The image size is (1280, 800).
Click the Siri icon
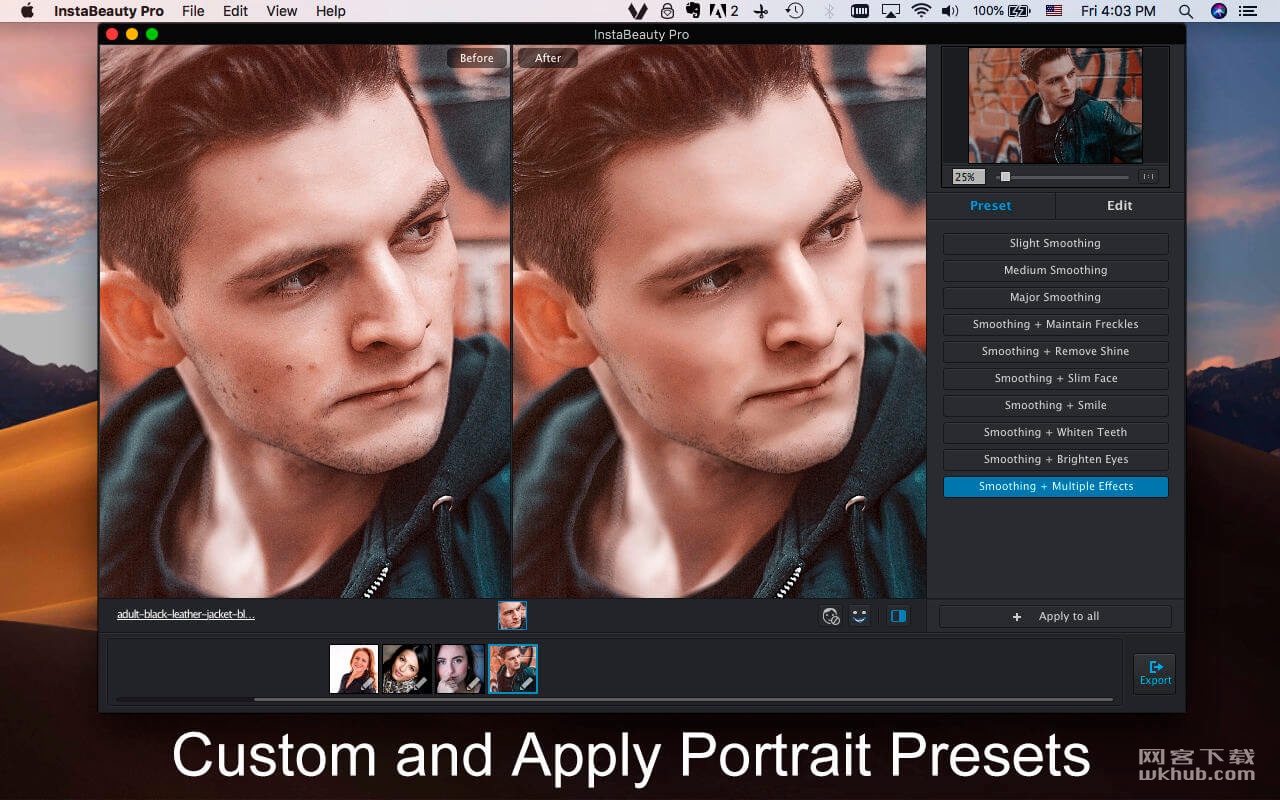[1218, 11]
